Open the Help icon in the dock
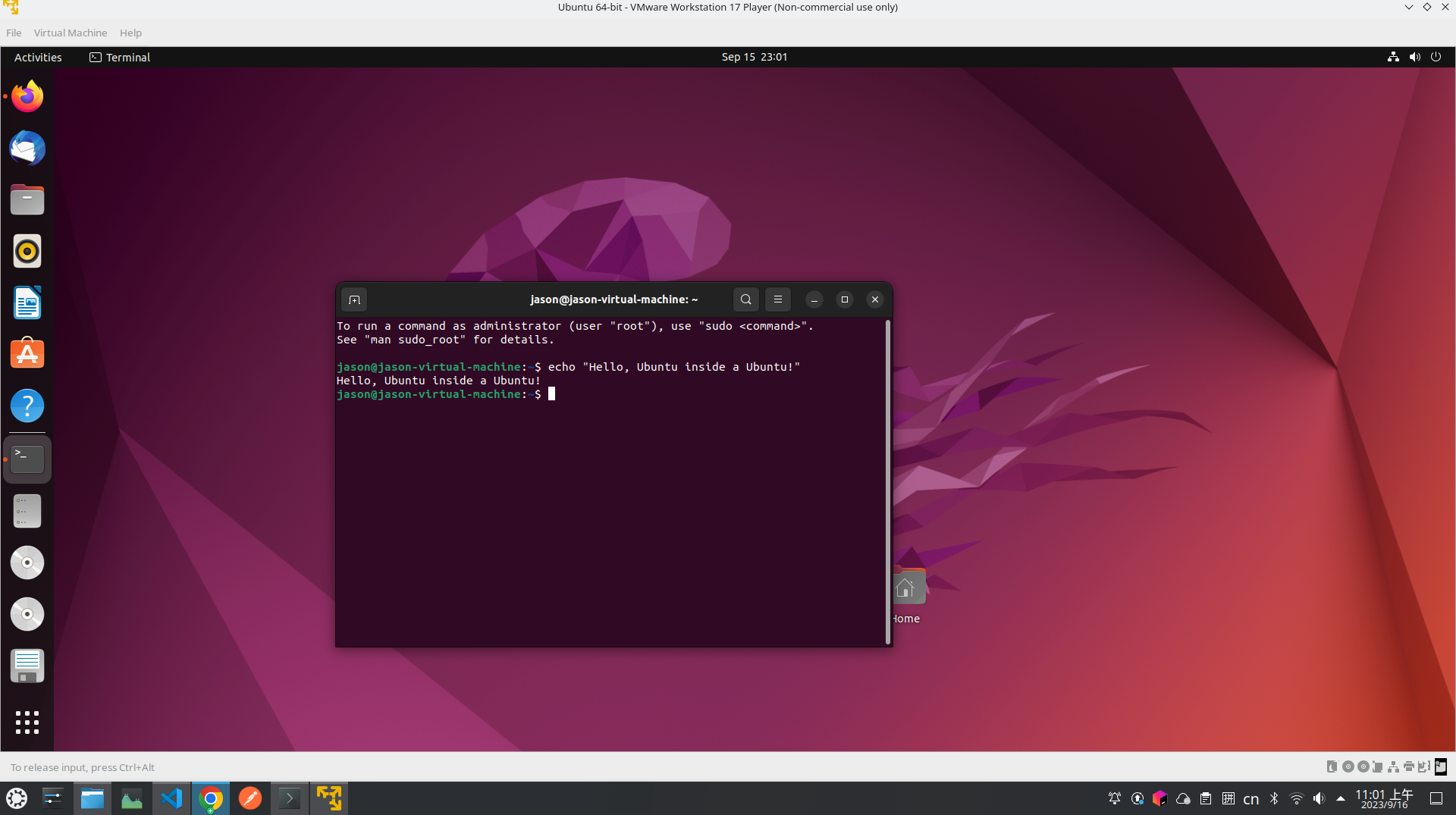This screenshot has width=1456, height=815. point(27,406)
